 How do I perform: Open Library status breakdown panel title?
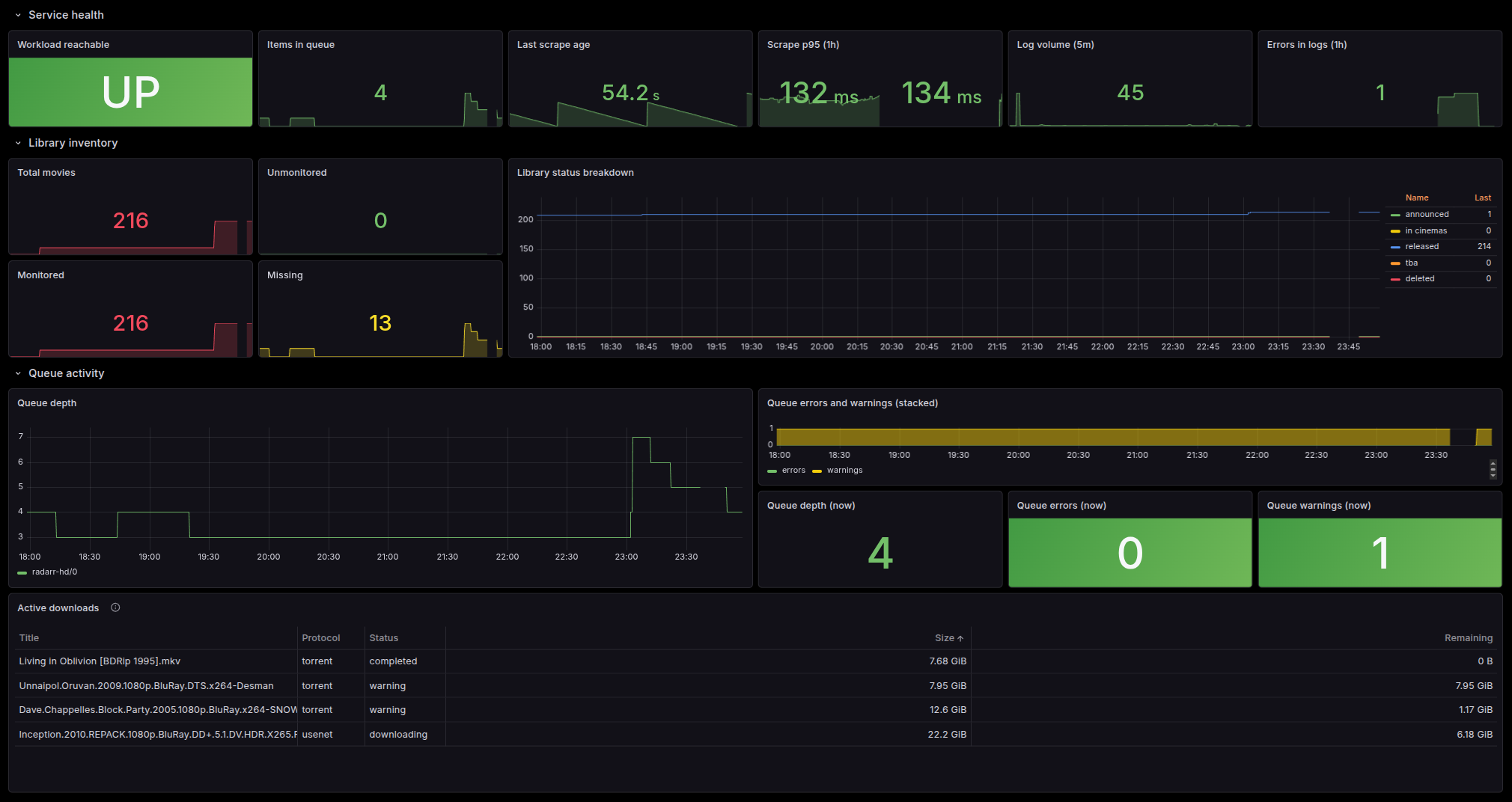tap(575, 173)
